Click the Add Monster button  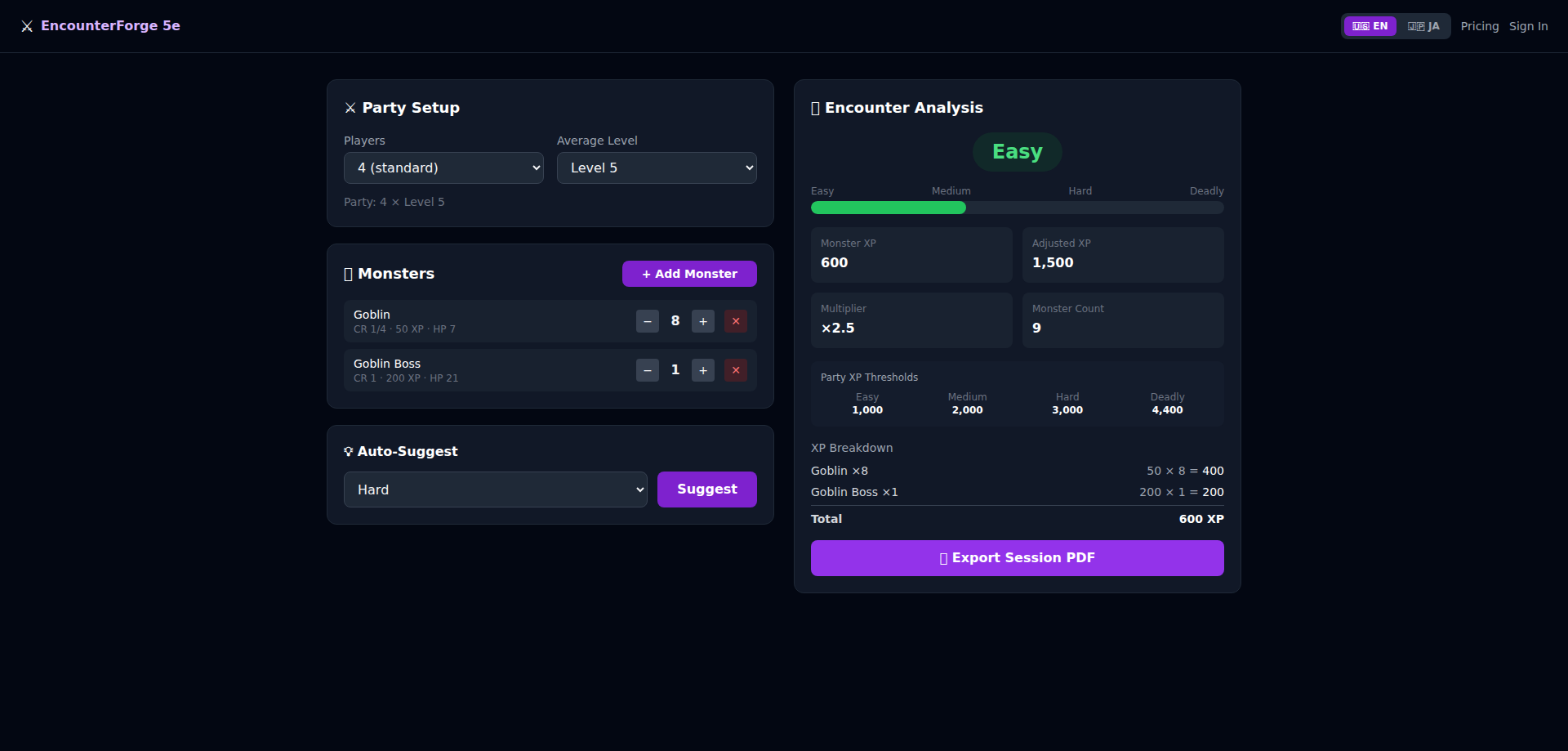[x=689, y=274]
